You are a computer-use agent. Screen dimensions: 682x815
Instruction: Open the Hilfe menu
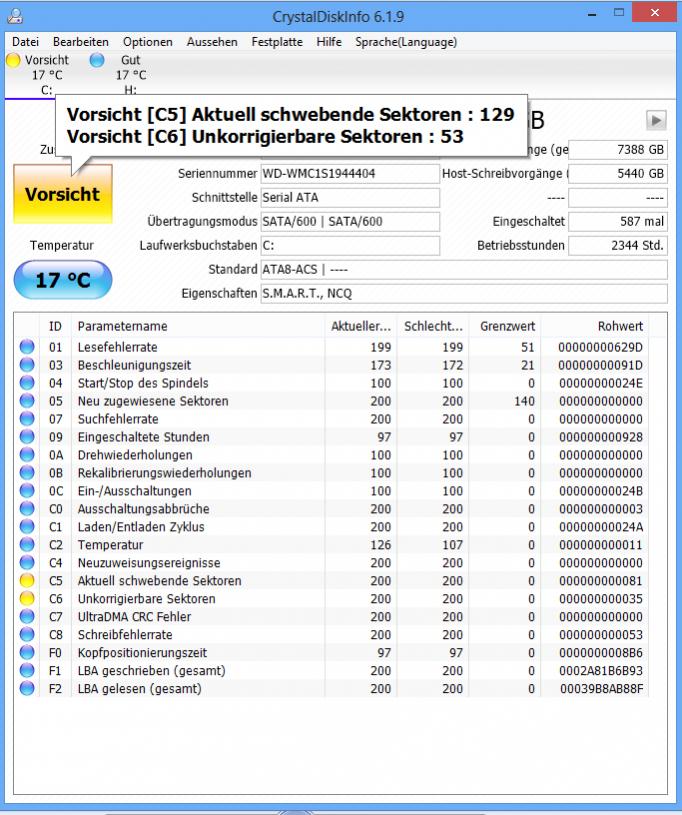click(x=329, y=42)
